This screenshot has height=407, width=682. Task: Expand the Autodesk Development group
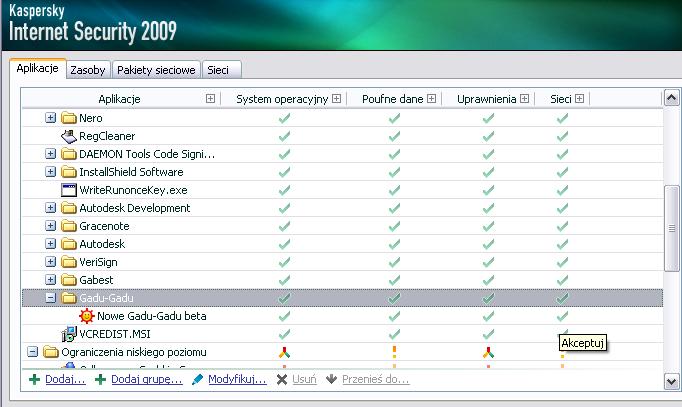[x=50, y=208]
